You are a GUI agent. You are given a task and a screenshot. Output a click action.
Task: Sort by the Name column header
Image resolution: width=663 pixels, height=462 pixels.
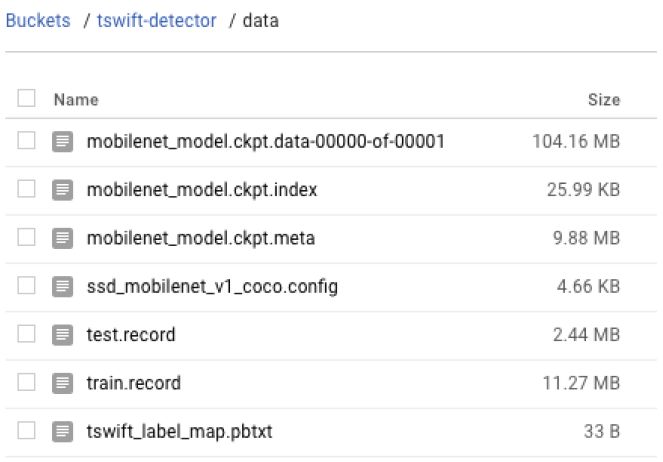[76, 100]
